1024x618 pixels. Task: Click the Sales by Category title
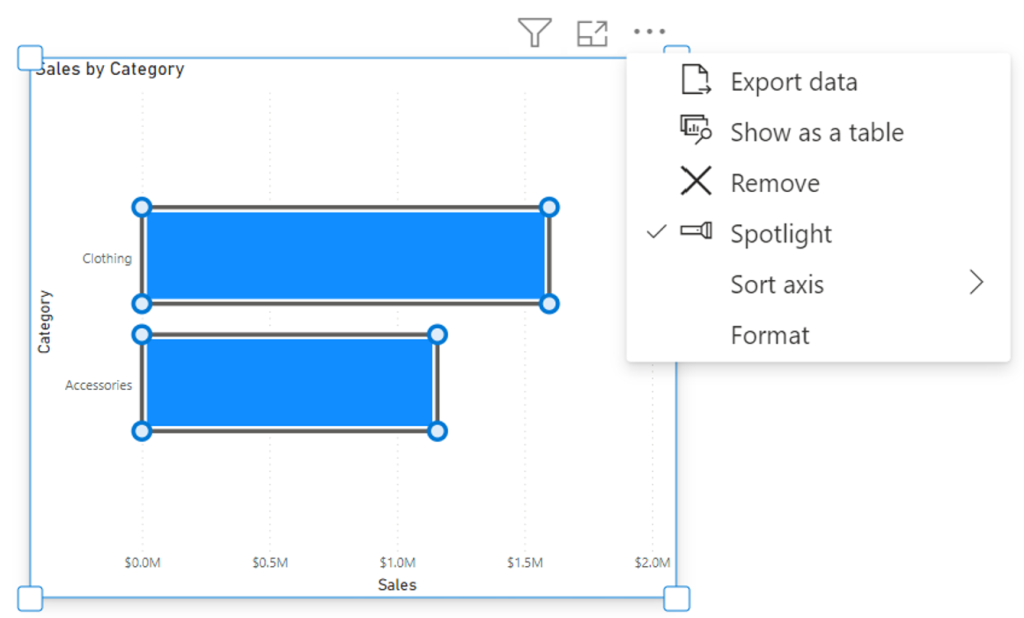point(110,69)
